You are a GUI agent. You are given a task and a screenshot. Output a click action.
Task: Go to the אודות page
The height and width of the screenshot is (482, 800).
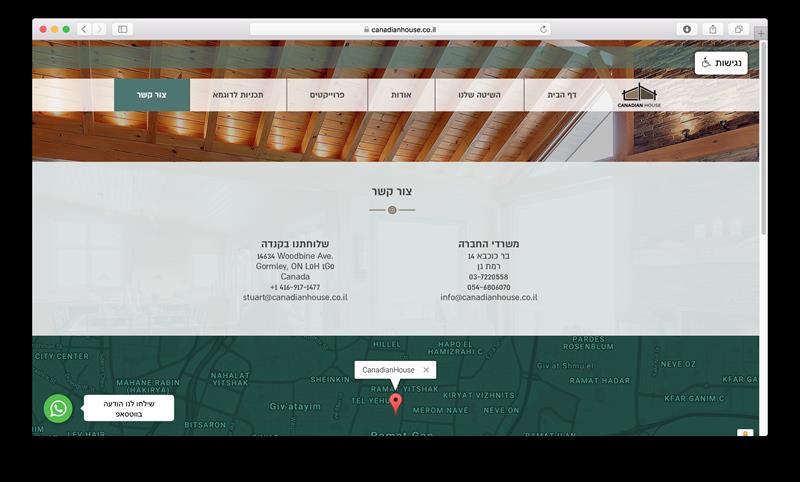(401, 95)
